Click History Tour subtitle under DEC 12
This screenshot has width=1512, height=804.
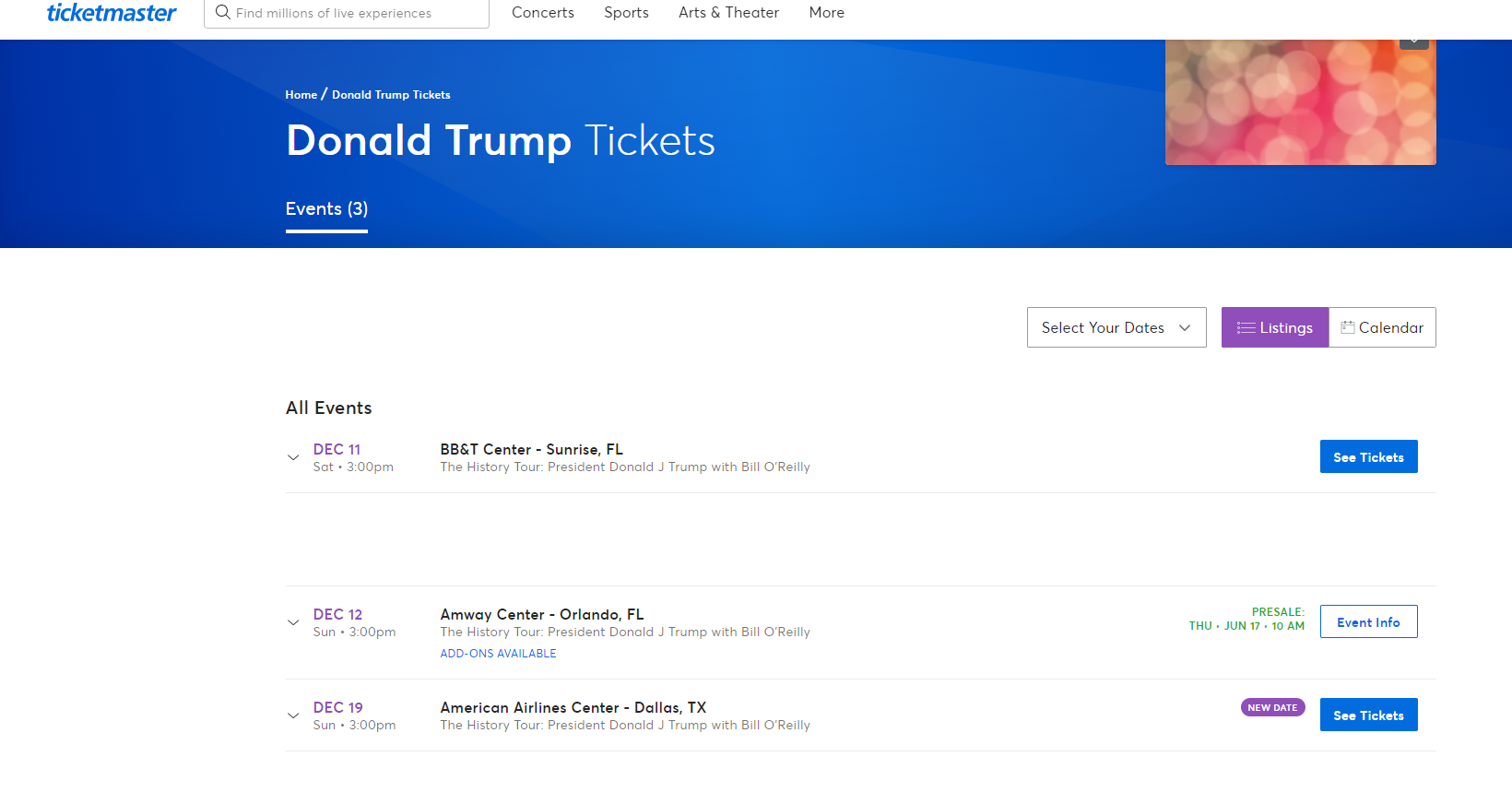625,633
